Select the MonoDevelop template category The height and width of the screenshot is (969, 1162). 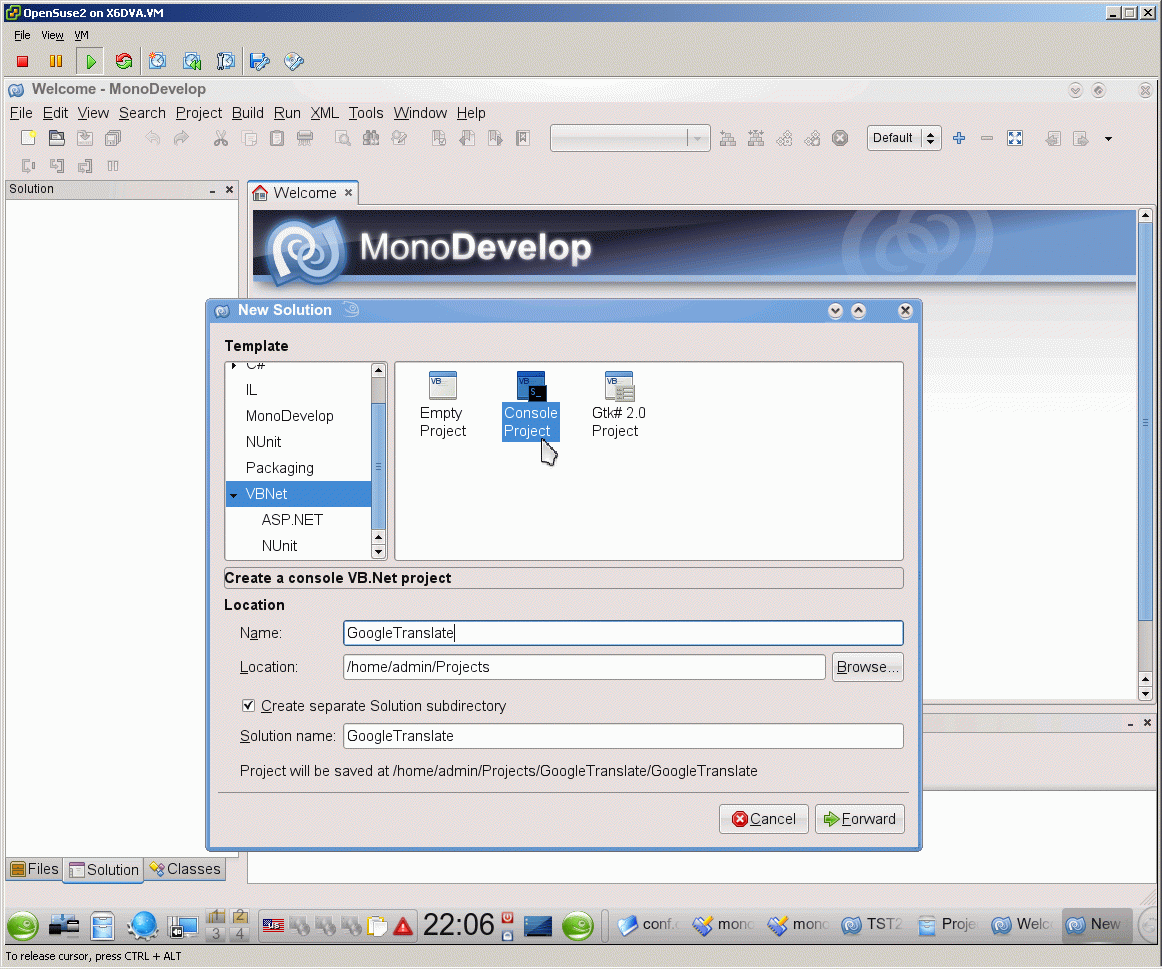coord(289,416)
